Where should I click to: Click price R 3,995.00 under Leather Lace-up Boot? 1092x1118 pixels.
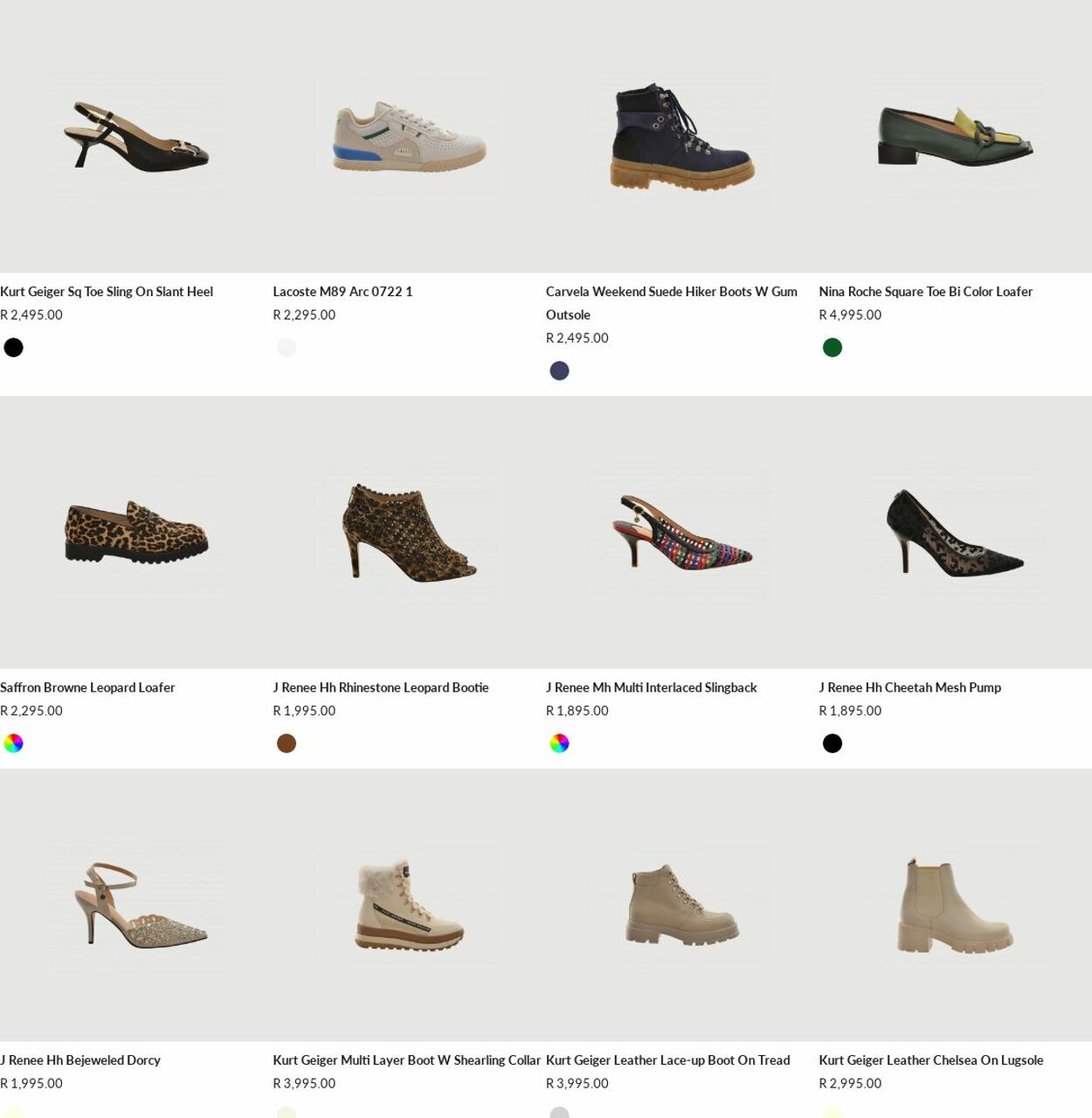coord(577,1084)
